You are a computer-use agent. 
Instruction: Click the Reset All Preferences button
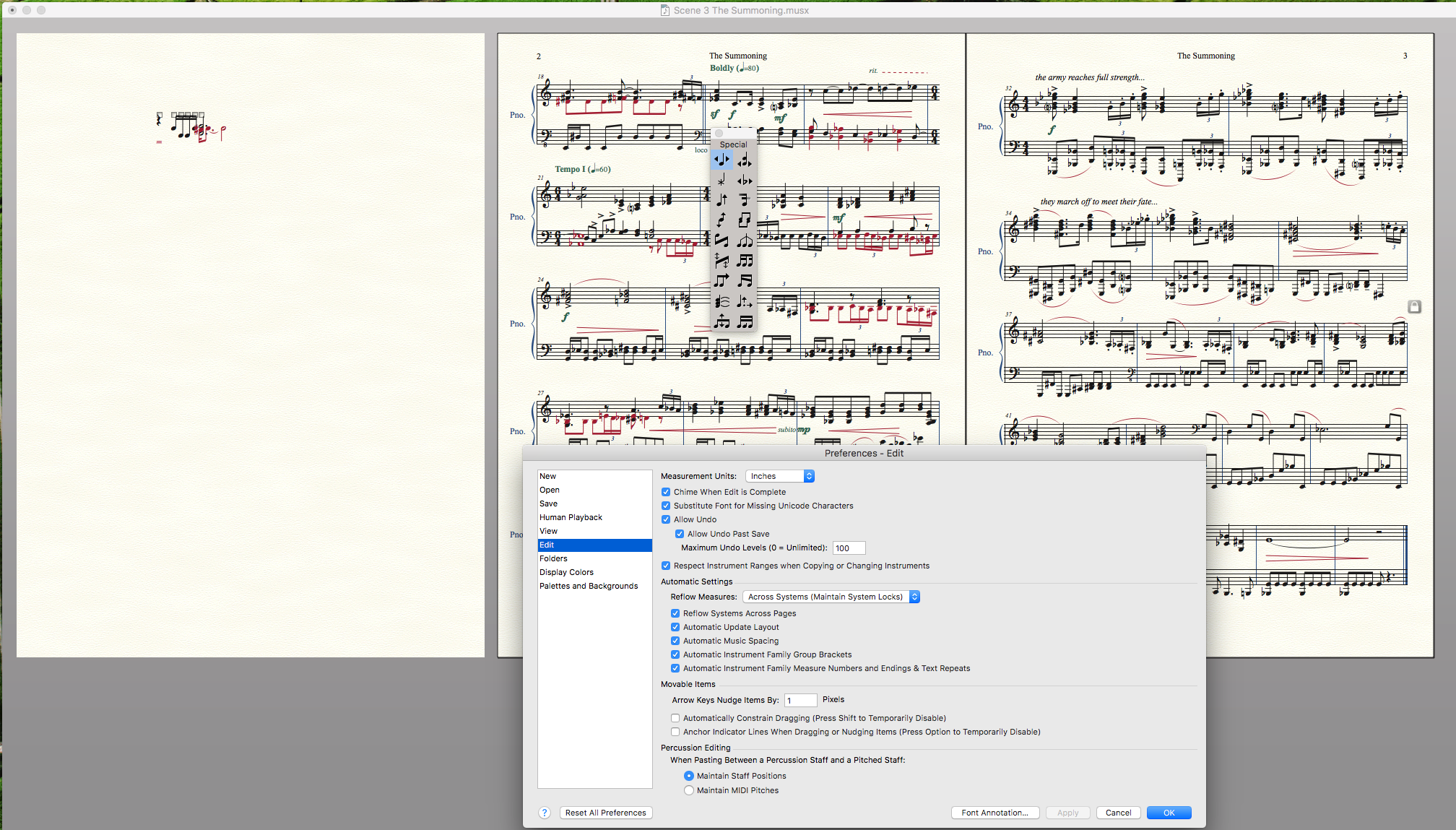(x=605, y=813)
